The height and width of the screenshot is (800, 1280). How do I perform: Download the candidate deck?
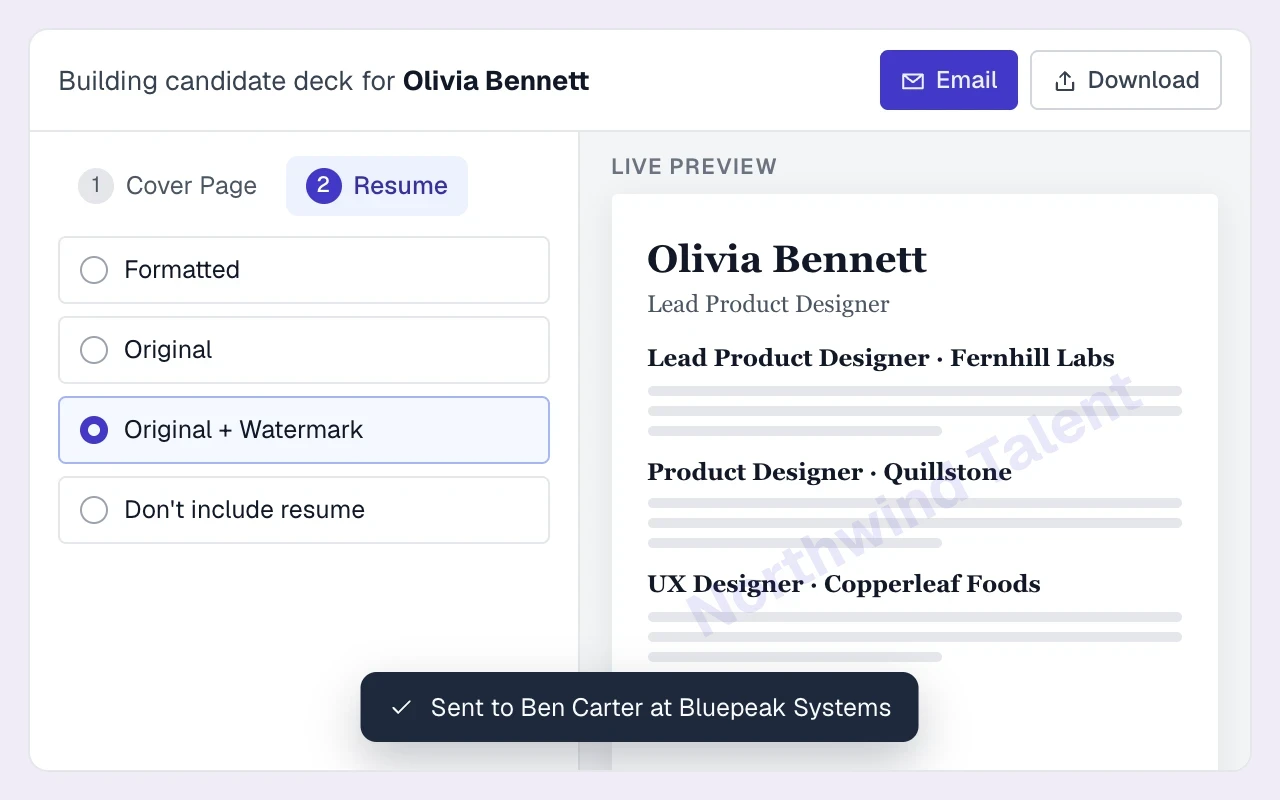[1126, 80]
